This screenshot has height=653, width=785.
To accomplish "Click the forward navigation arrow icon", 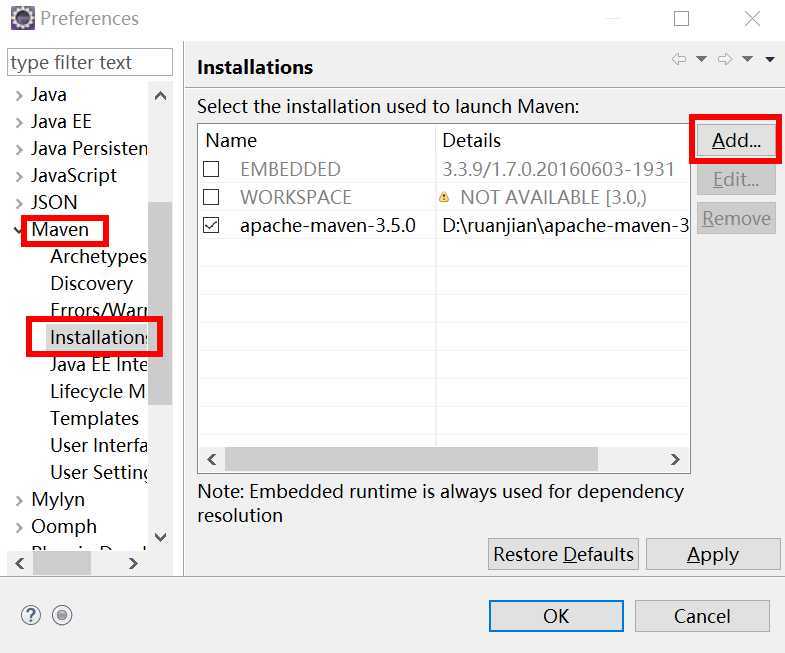I will tap(725, 59).
